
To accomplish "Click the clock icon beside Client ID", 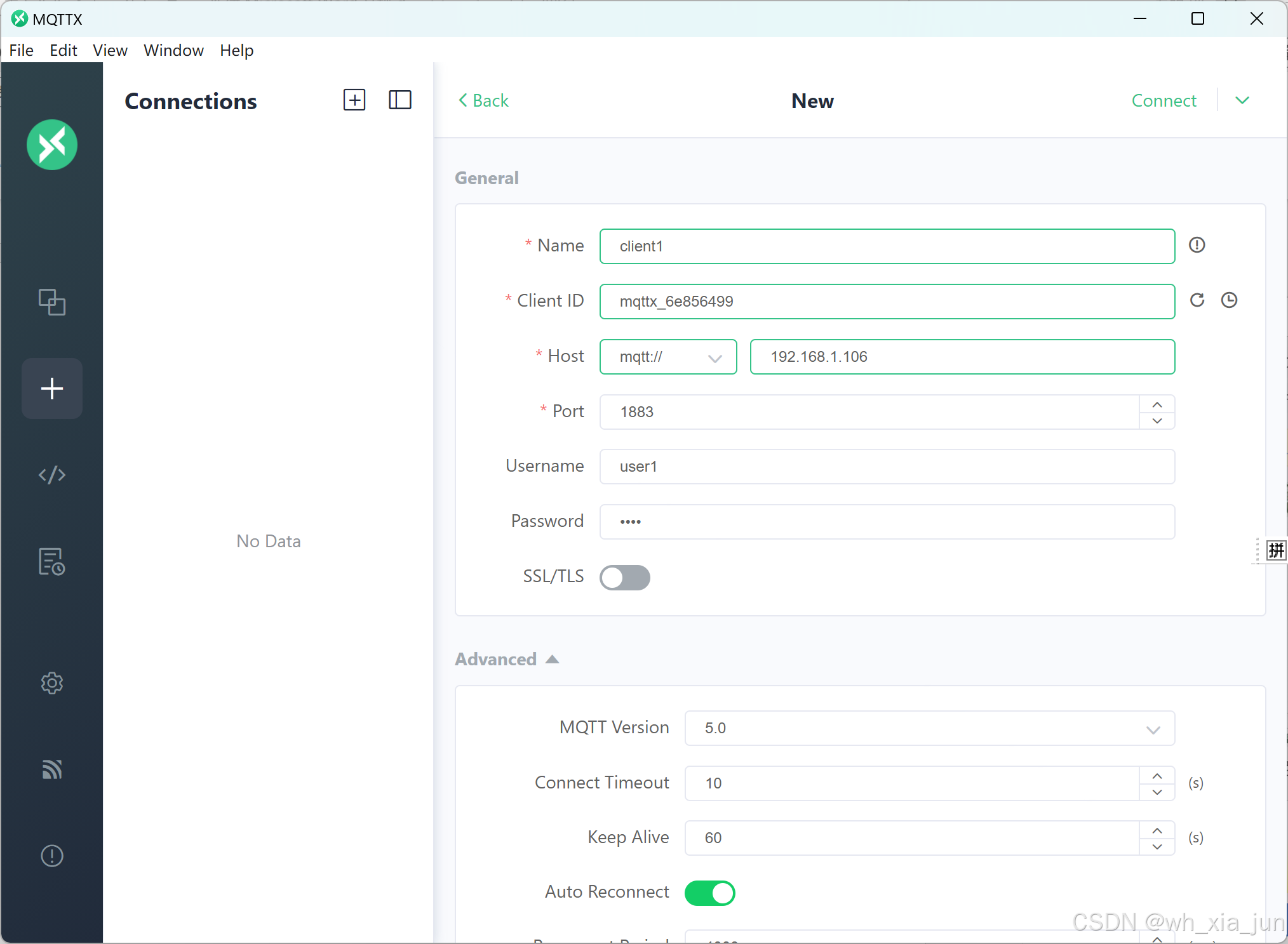I will pos(1230,300).
